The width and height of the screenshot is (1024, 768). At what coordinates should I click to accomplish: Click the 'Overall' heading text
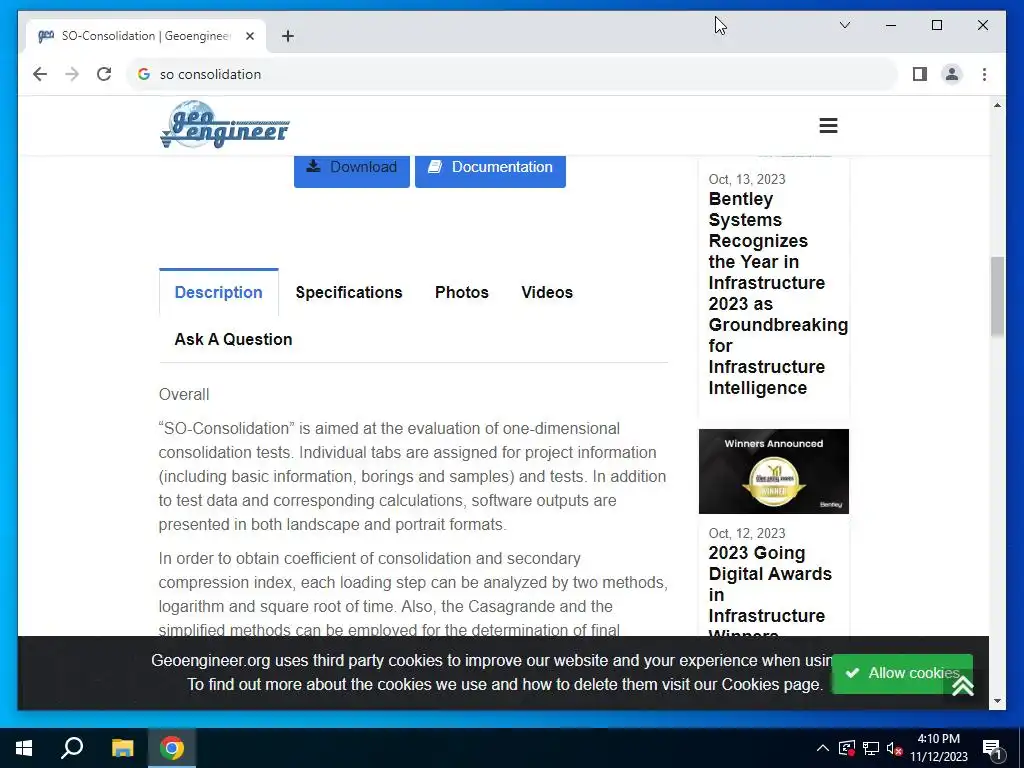pyautogui.click(x=184, y=394)
